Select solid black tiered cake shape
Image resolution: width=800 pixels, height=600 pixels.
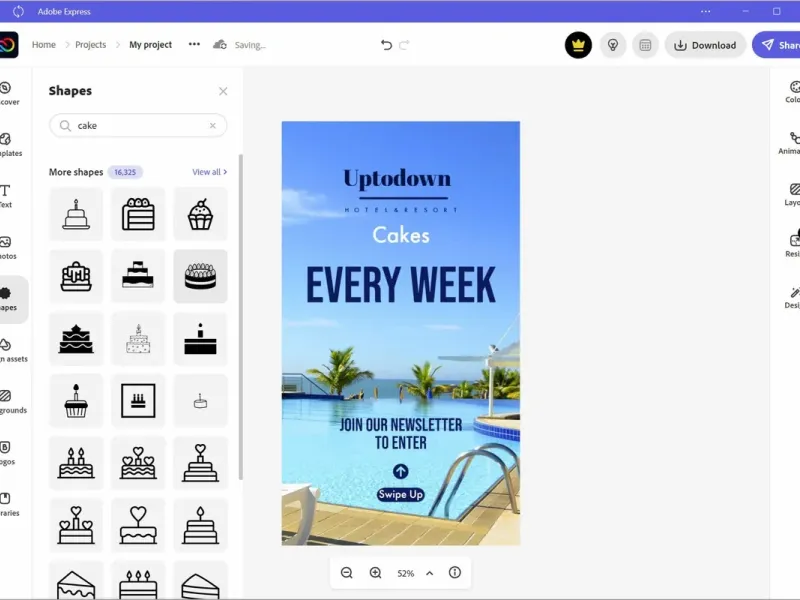point(138,276)
